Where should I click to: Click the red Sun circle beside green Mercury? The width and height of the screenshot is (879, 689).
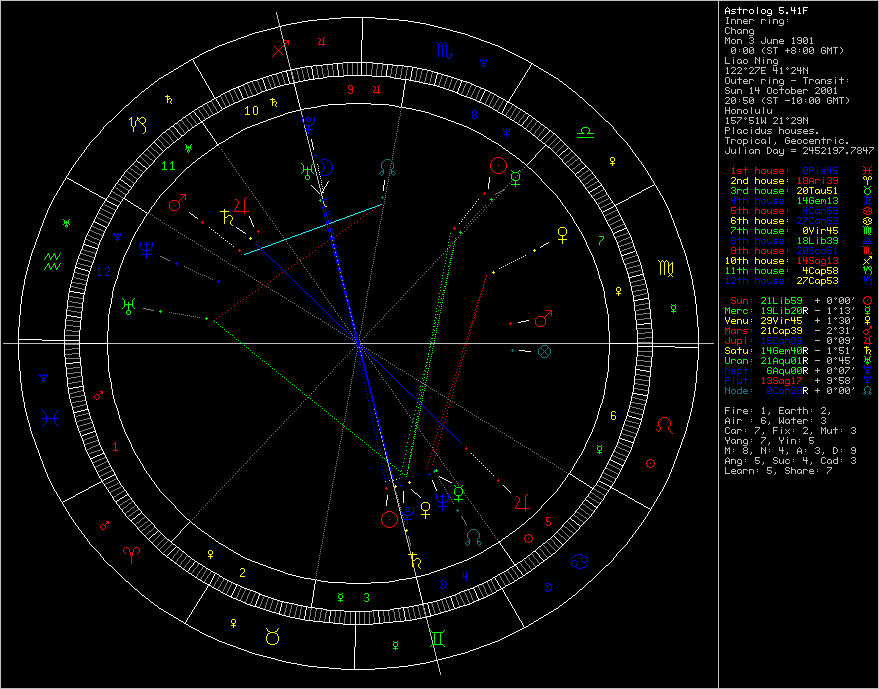497,166
